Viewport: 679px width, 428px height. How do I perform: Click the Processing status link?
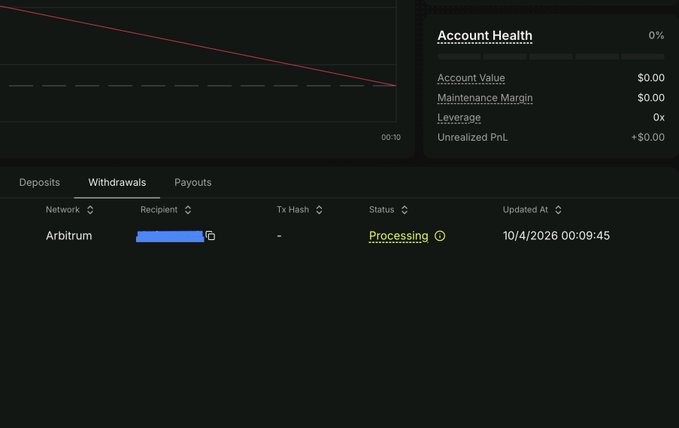[398, 236]
